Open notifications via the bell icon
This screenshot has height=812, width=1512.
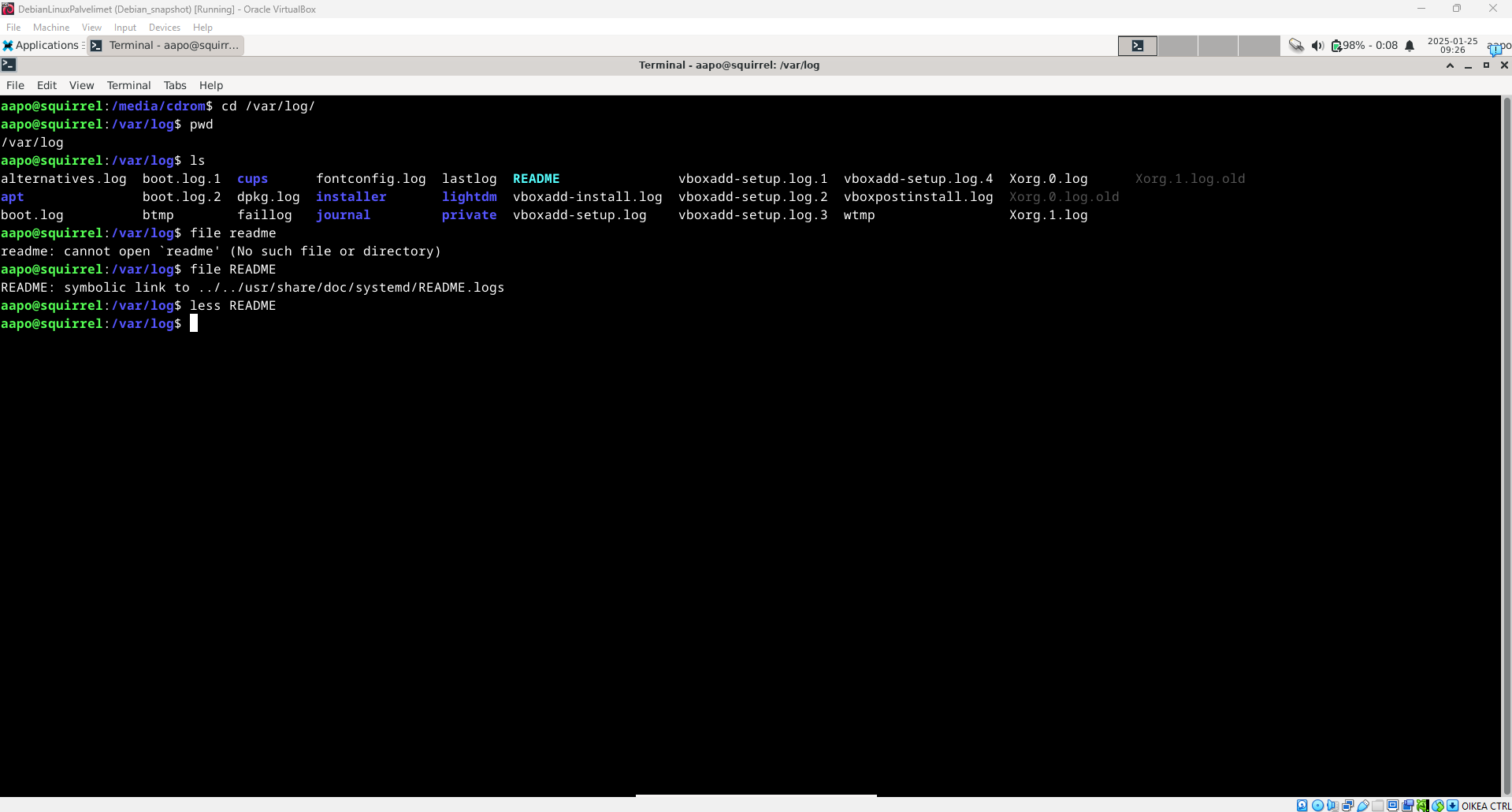coord(1410,46)
